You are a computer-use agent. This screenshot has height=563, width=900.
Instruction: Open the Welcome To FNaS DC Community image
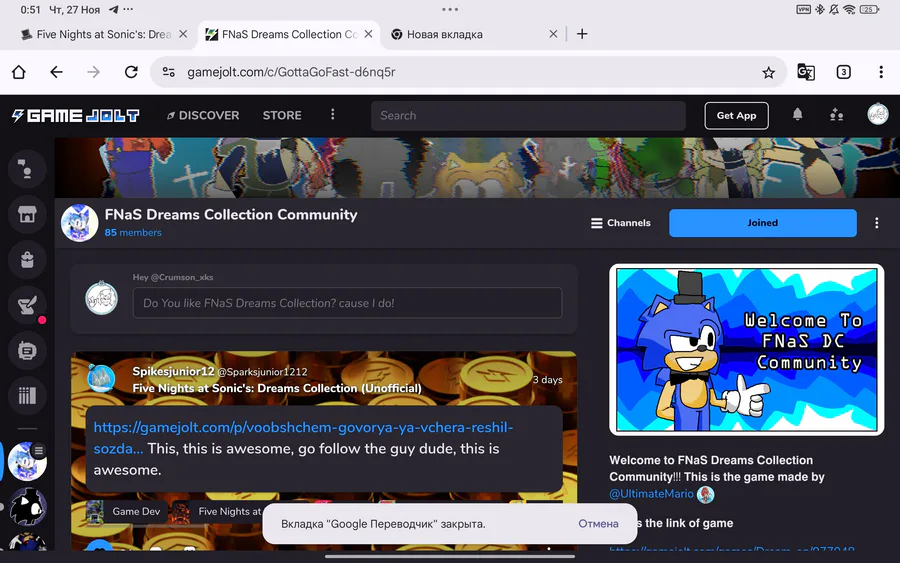pos(746,350)
